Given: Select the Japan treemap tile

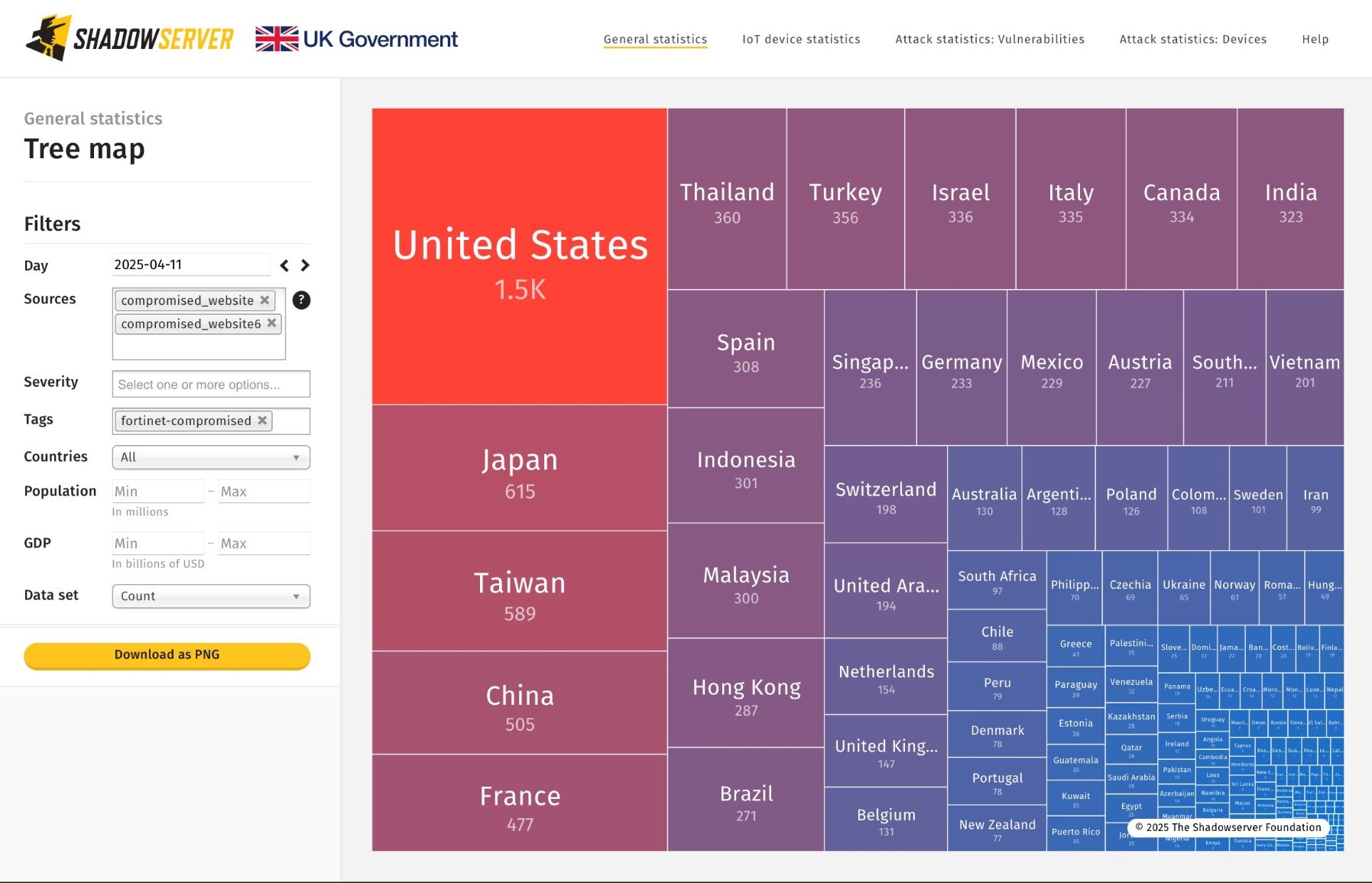Looking at the screenshot, I should (x=520, y=468).
